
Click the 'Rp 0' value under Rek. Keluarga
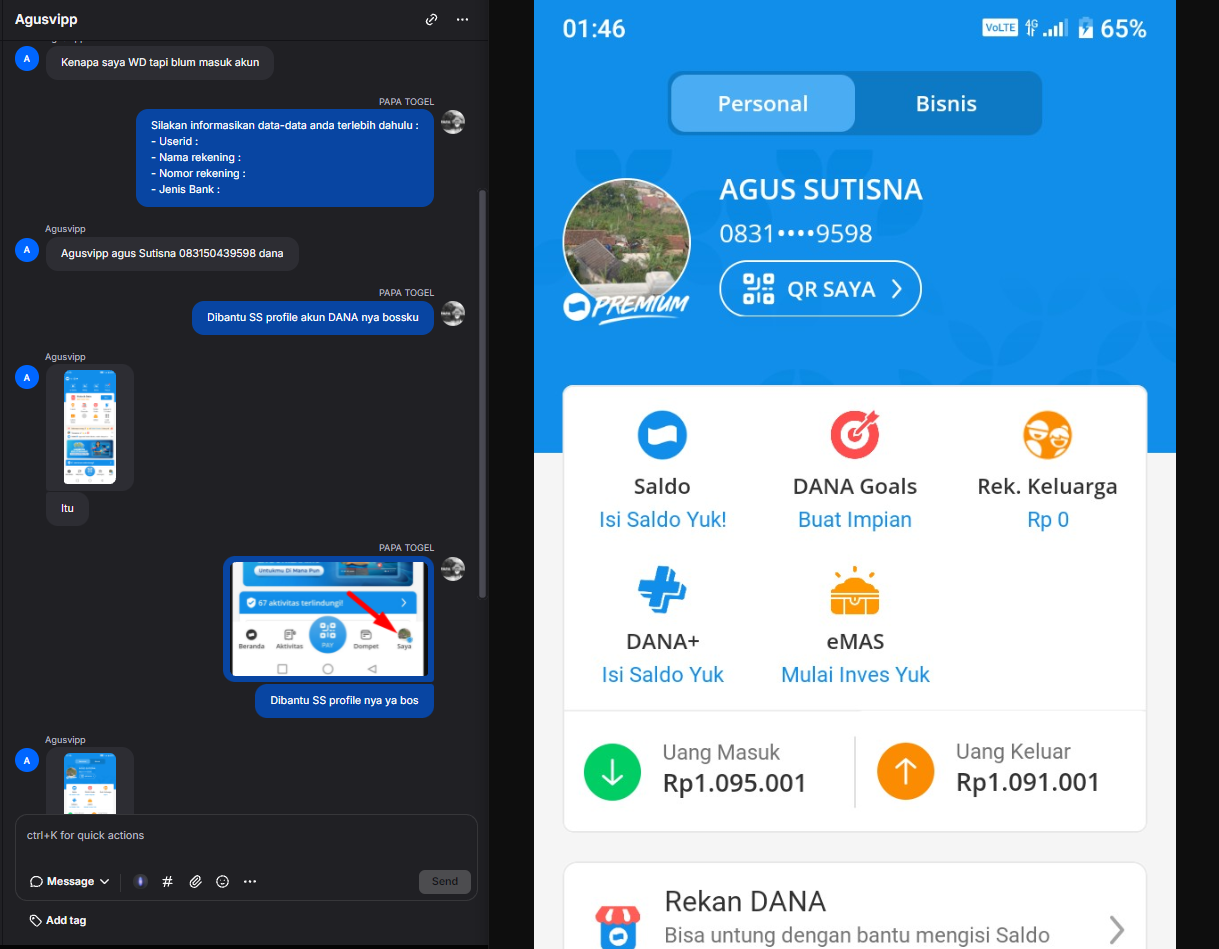click(x=1047, y=519)
